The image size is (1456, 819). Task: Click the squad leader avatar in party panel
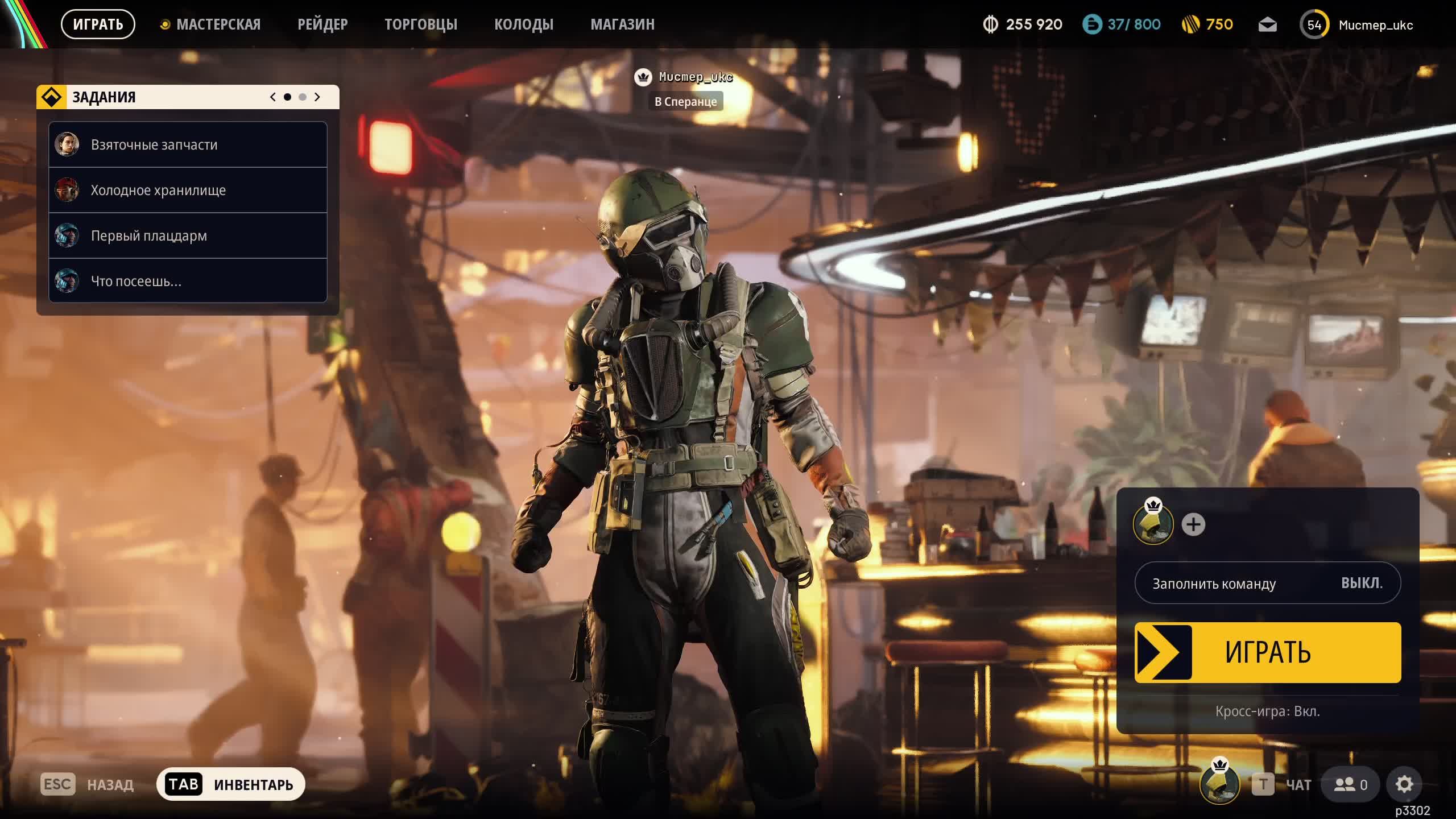pos(1153,524)
